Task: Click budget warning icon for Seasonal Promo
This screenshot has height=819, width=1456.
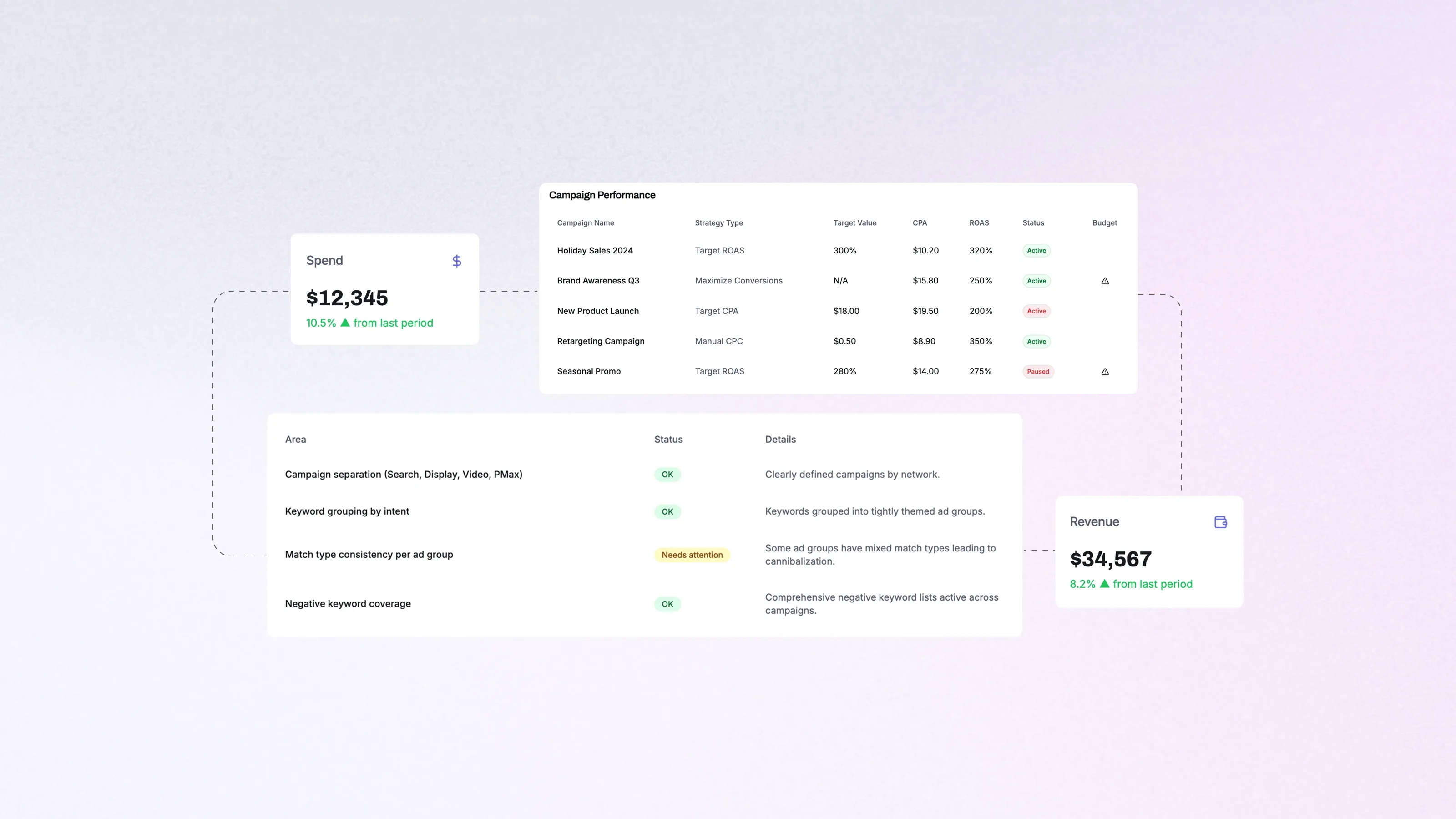Action: click(1104, 371)
